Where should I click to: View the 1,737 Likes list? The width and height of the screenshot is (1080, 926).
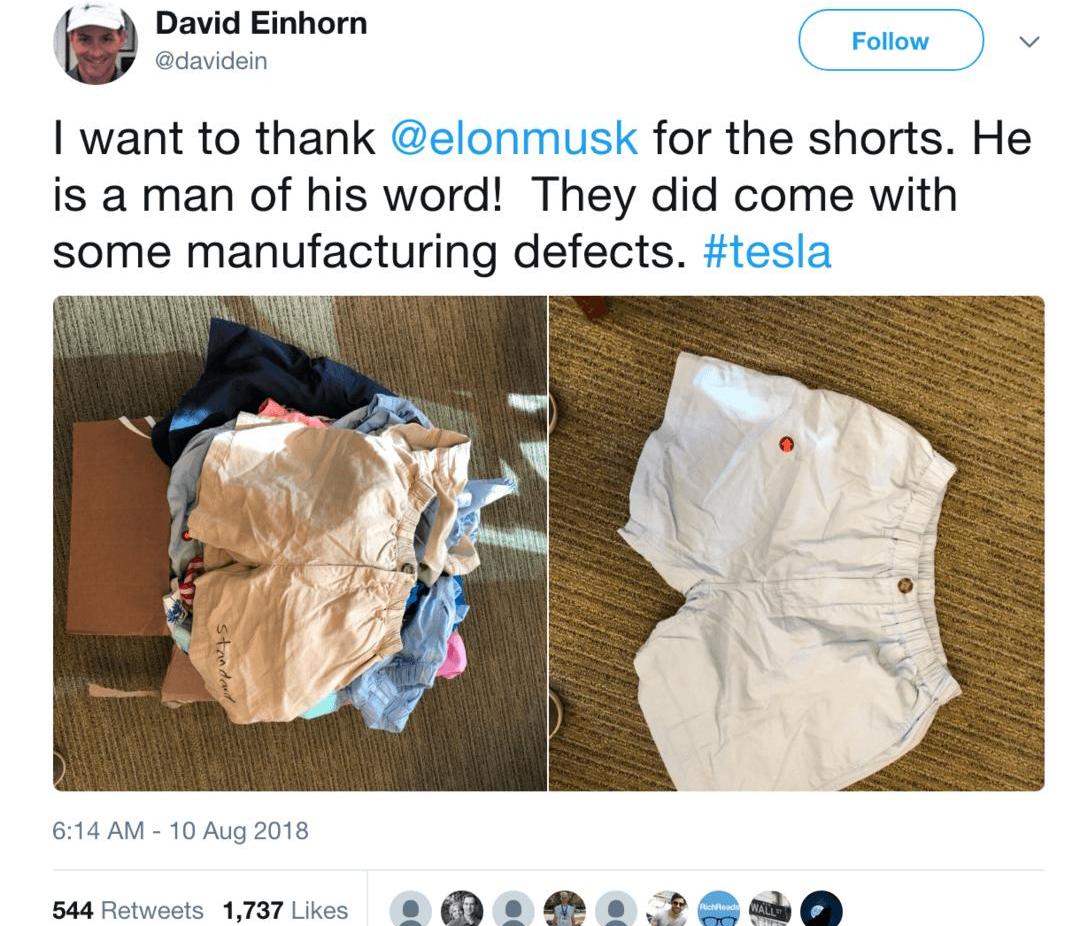click(x=285, y=910)
